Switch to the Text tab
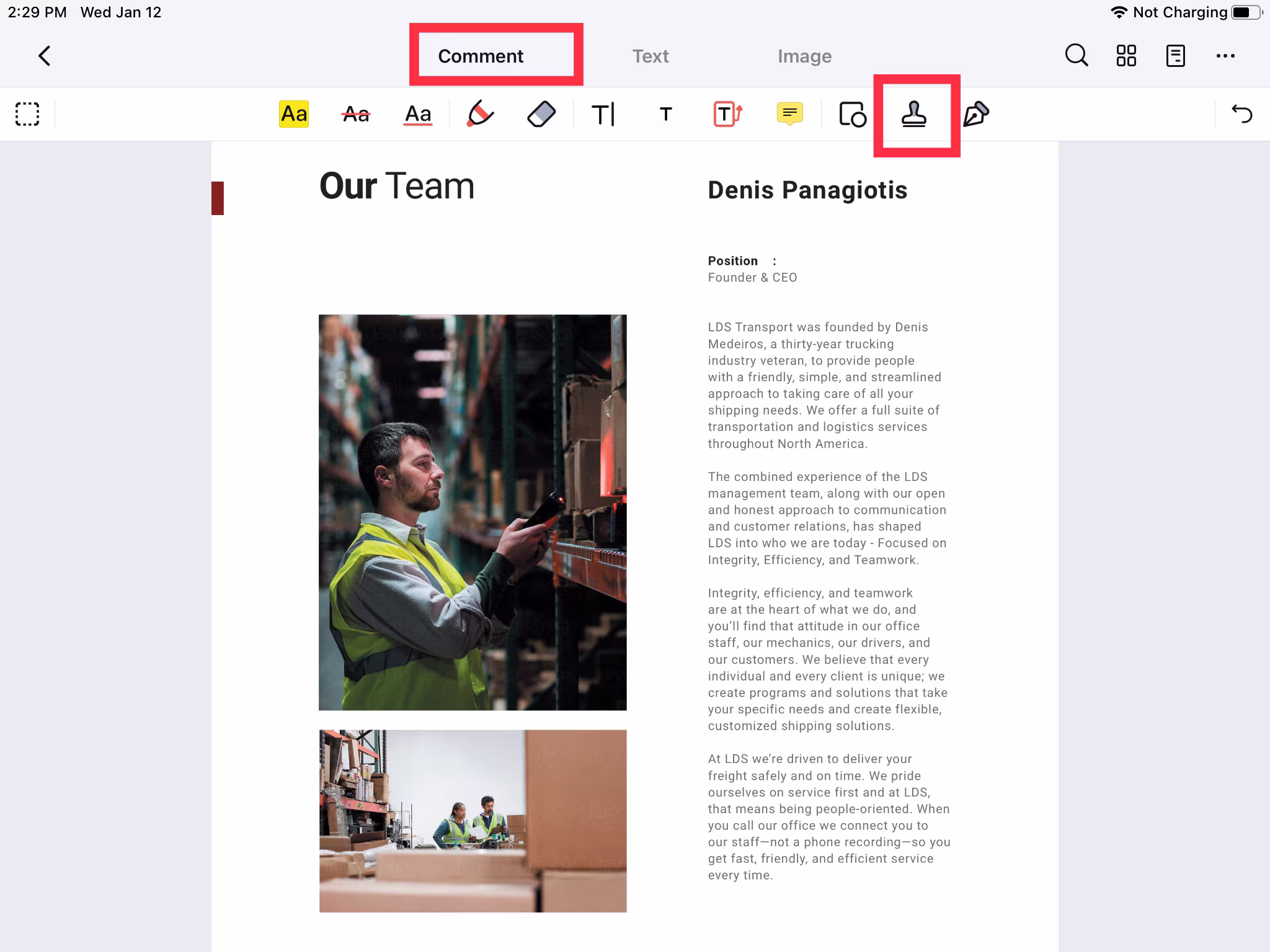Image resolution: width=1270 pixels, height=952 pixels. (x=650, y=56)
